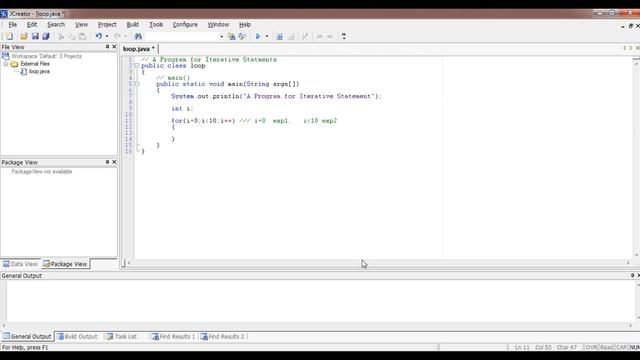
Task: Pin the File View panel
Action: click(x=107, y=47)
